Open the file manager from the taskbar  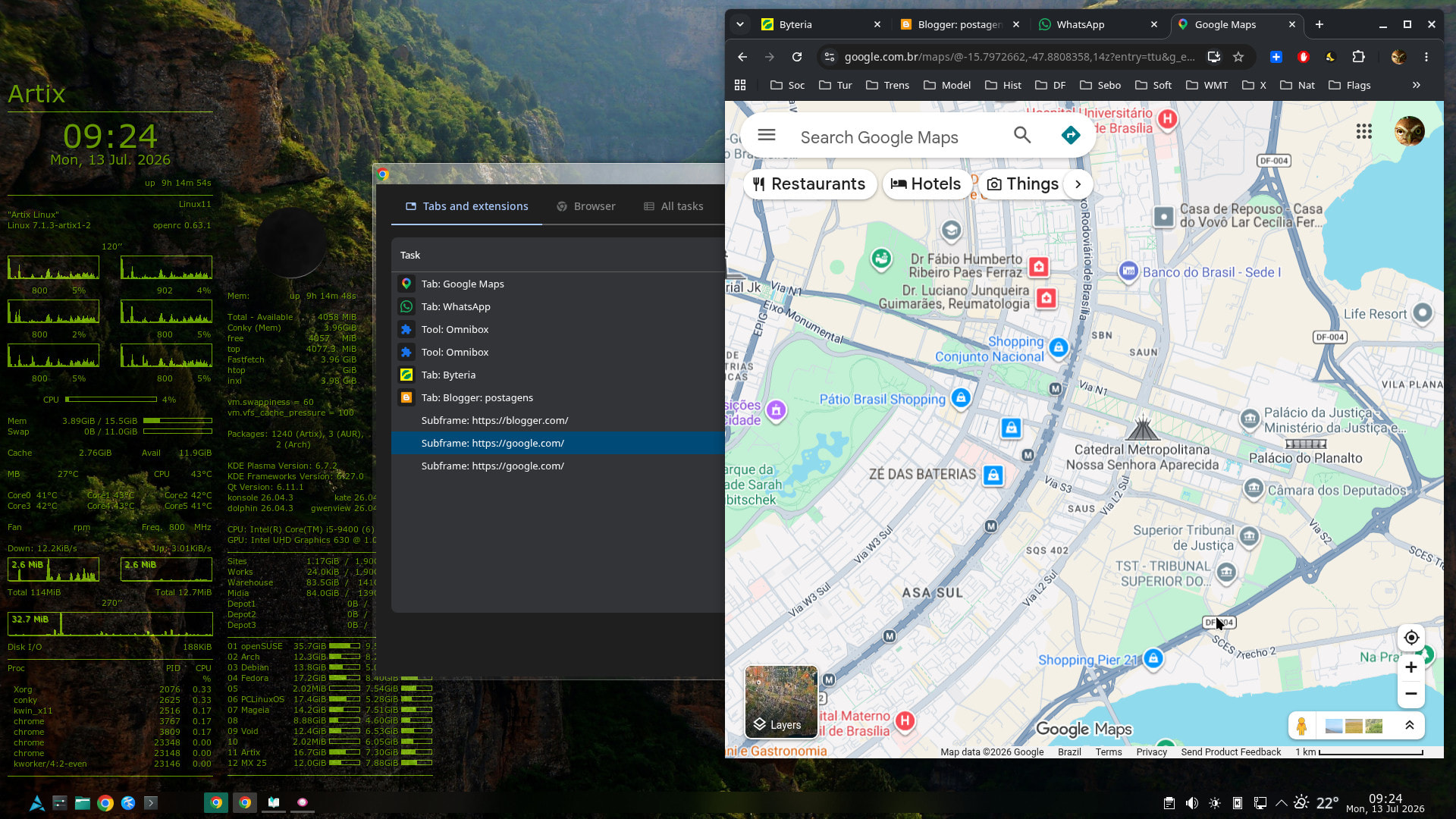[x=83, y=803]
